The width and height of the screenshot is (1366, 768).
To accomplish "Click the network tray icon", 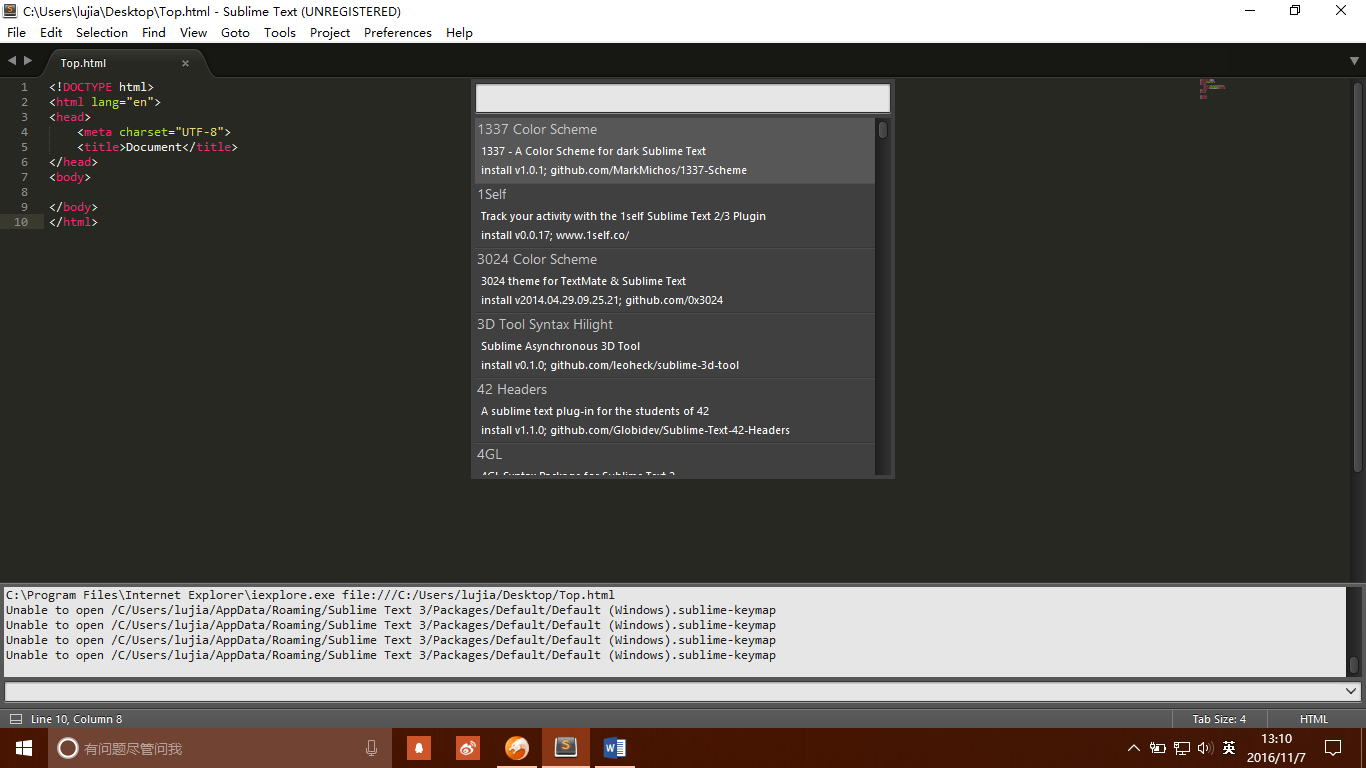I will pos(1181,748).
